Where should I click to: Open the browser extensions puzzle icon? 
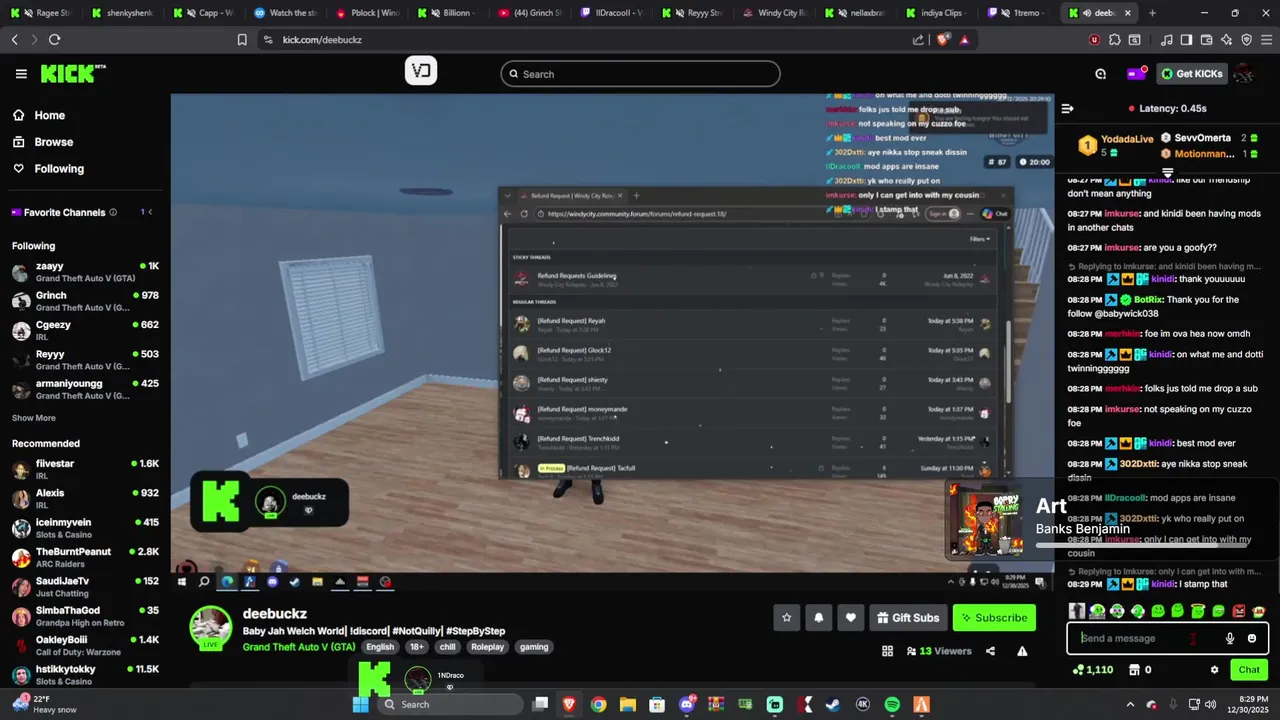click(x=1115, y=40)
